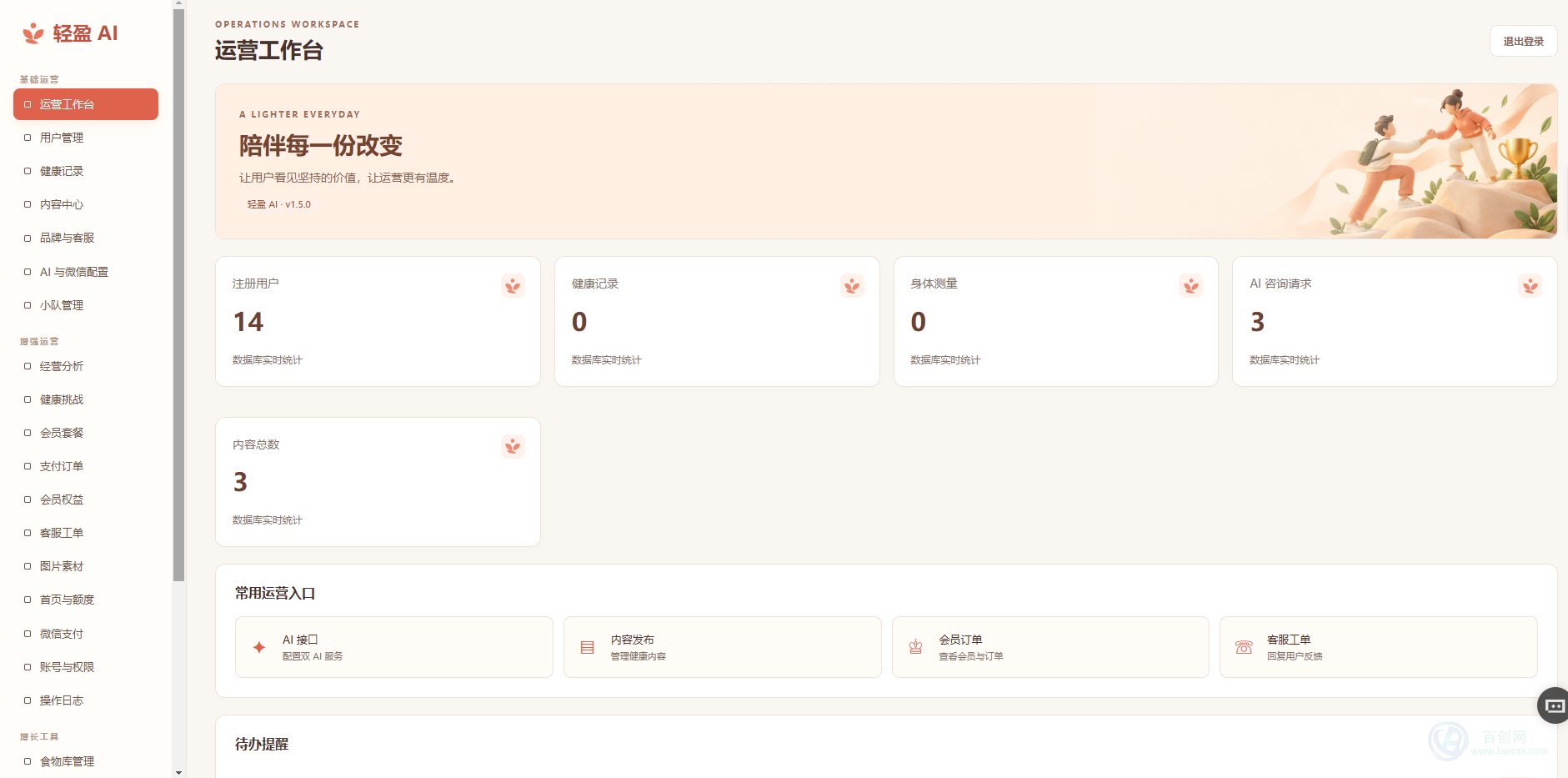Open 微信支付 settings

coord(86,634)
